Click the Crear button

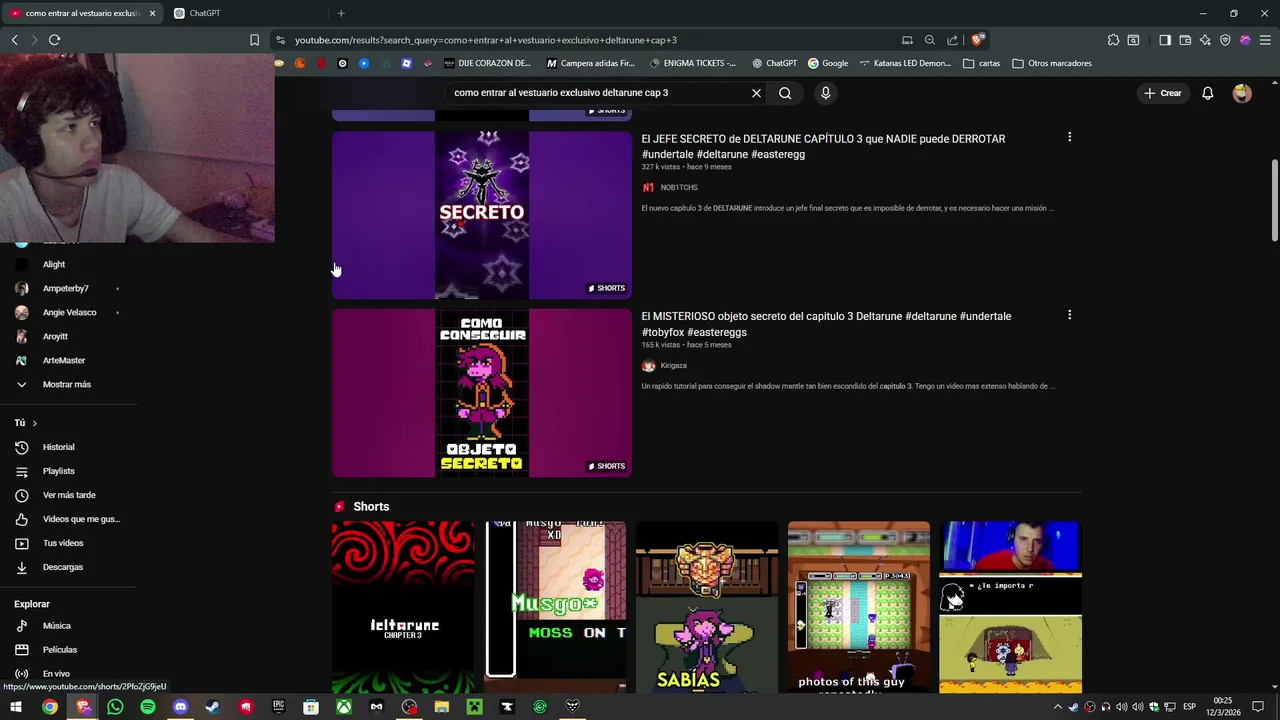(1163, 93)
